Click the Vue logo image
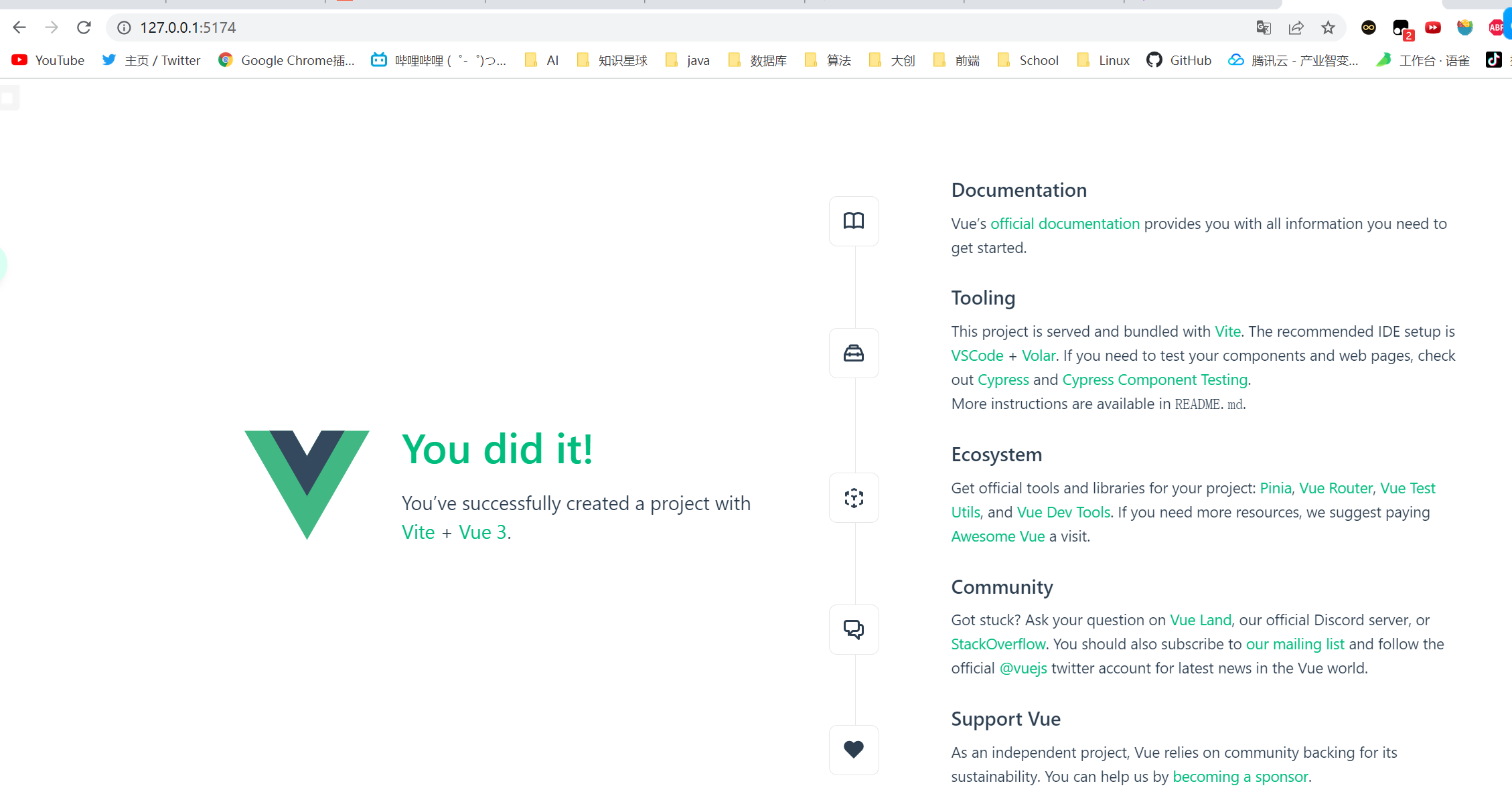Screen dimensions: 1512x808 307,485
